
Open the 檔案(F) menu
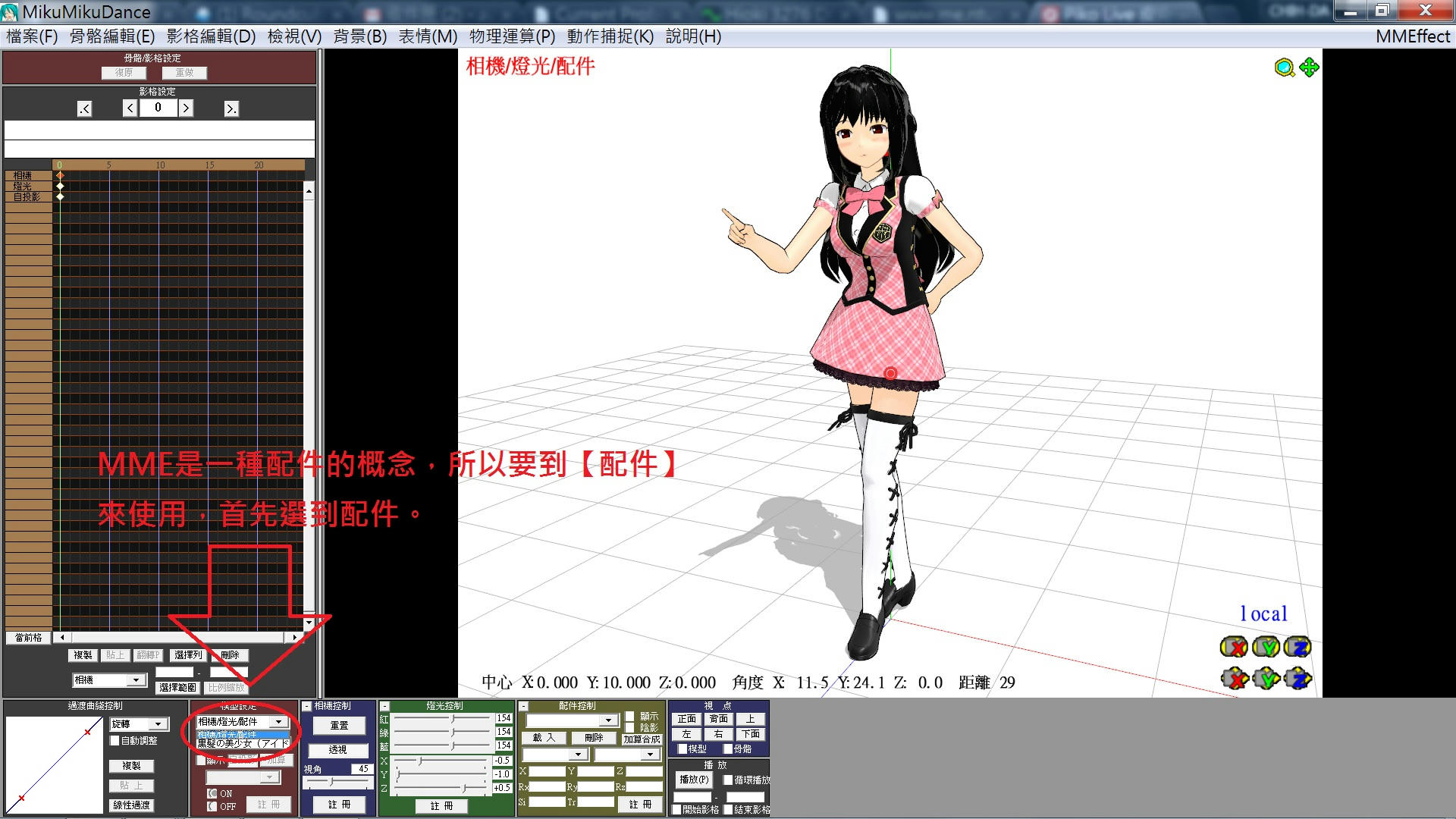tap(32, 36)
